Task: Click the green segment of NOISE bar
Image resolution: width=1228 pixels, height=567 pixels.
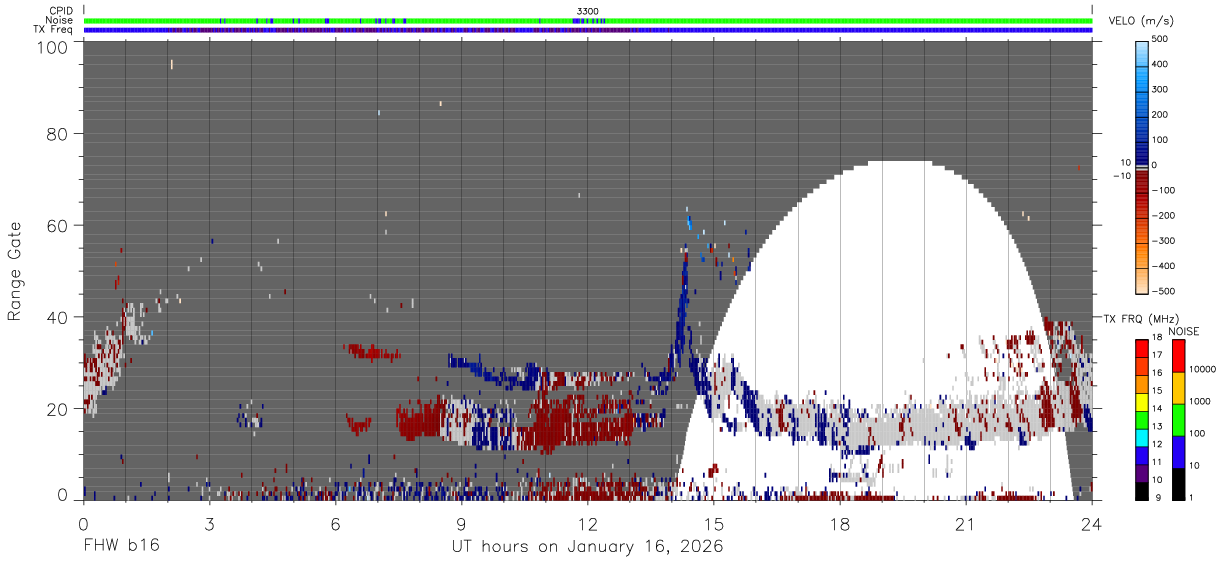Action: [1178, 420]
